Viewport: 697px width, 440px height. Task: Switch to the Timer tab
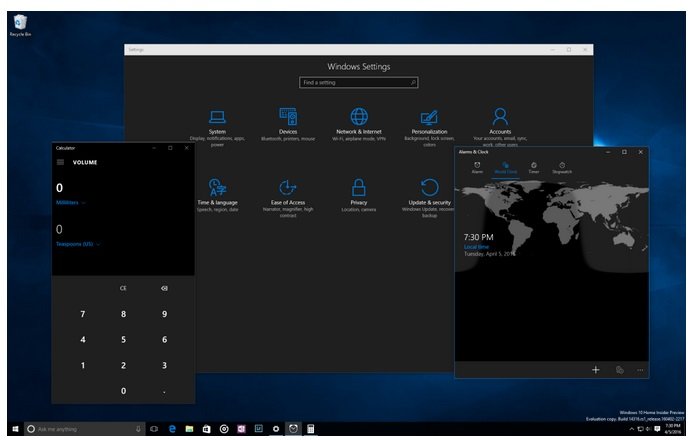[534, 168]
